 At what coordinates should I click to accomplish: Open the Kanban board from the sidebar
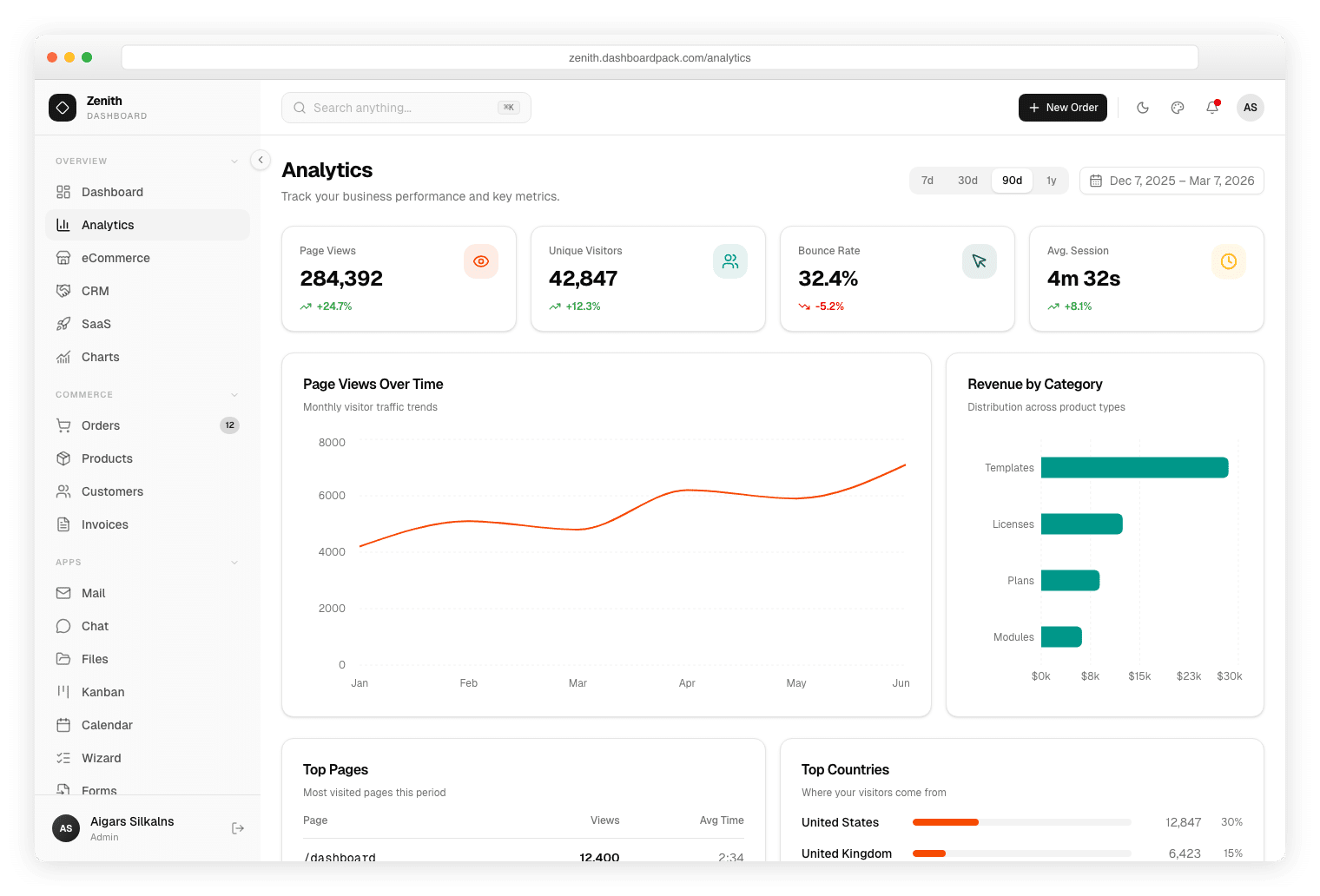102,691
